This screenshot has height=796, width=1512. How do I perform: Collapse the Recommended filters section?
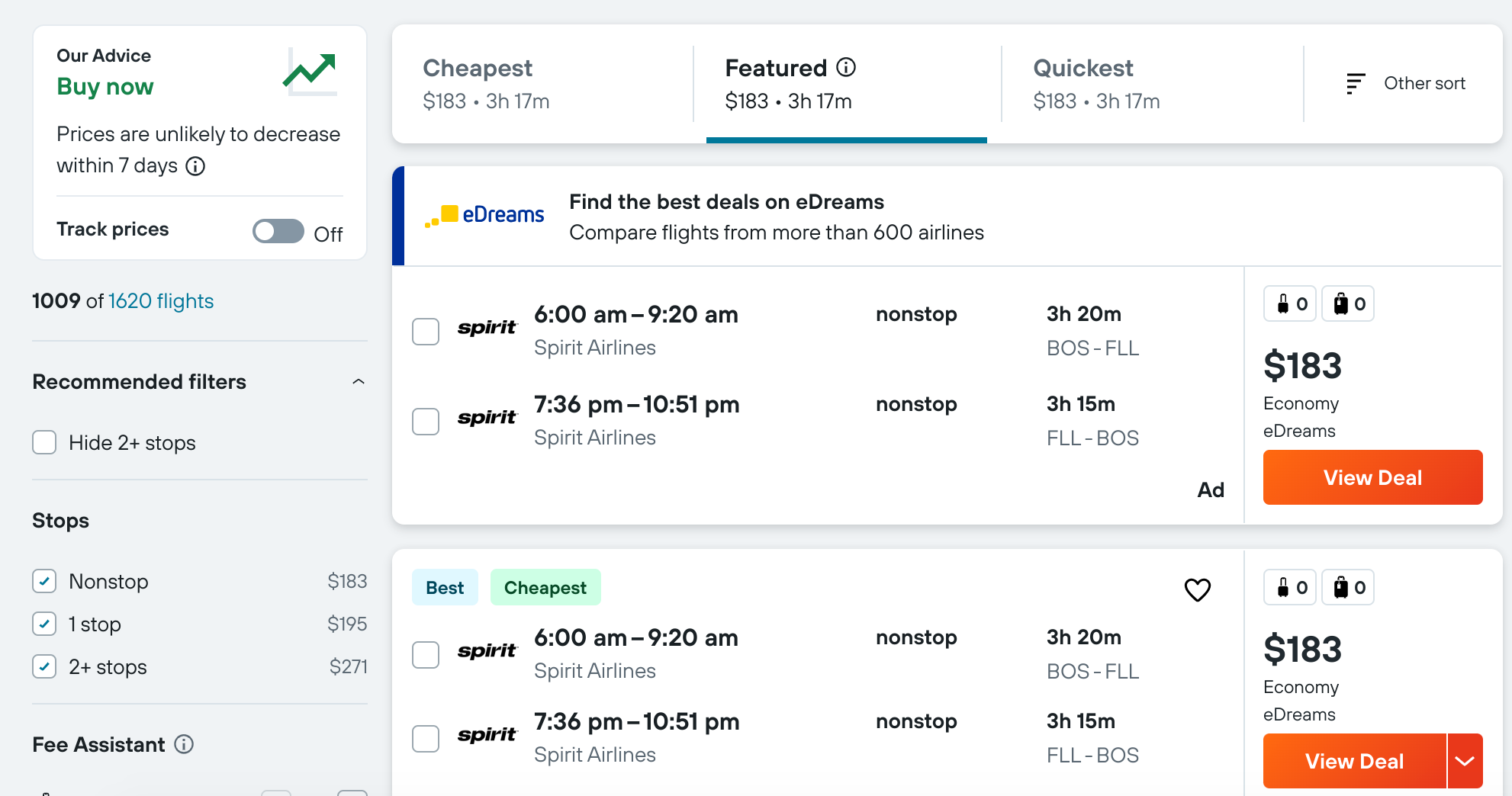(359, 381)
